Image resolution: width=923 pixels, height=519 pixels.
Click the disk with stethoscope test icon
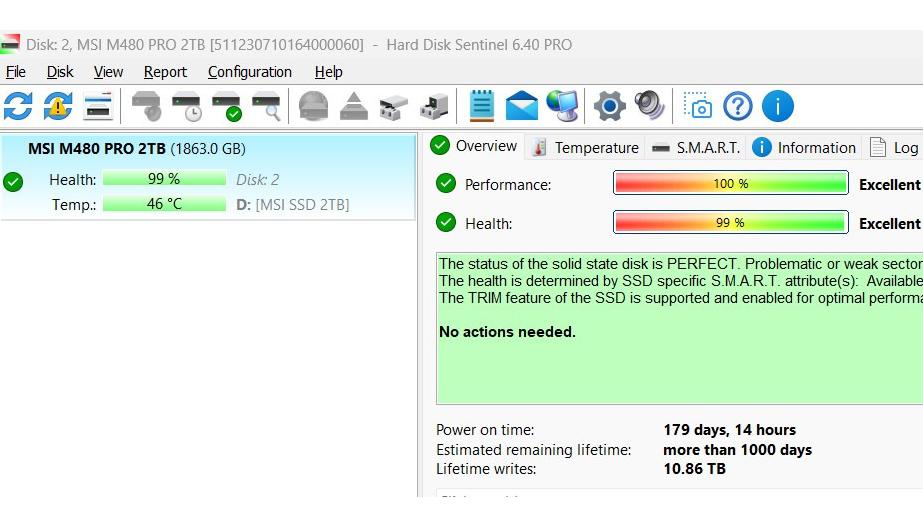tap(147, 107)
